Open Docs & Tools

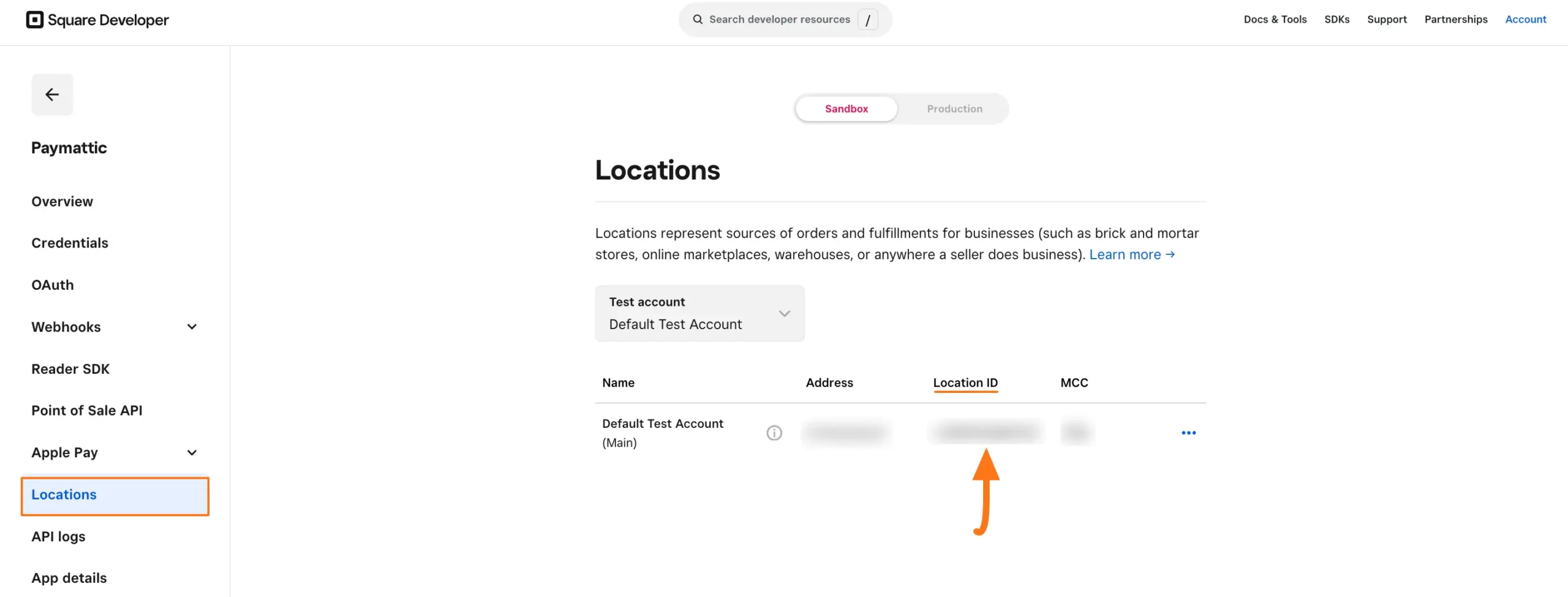[x=1275, y=19]
